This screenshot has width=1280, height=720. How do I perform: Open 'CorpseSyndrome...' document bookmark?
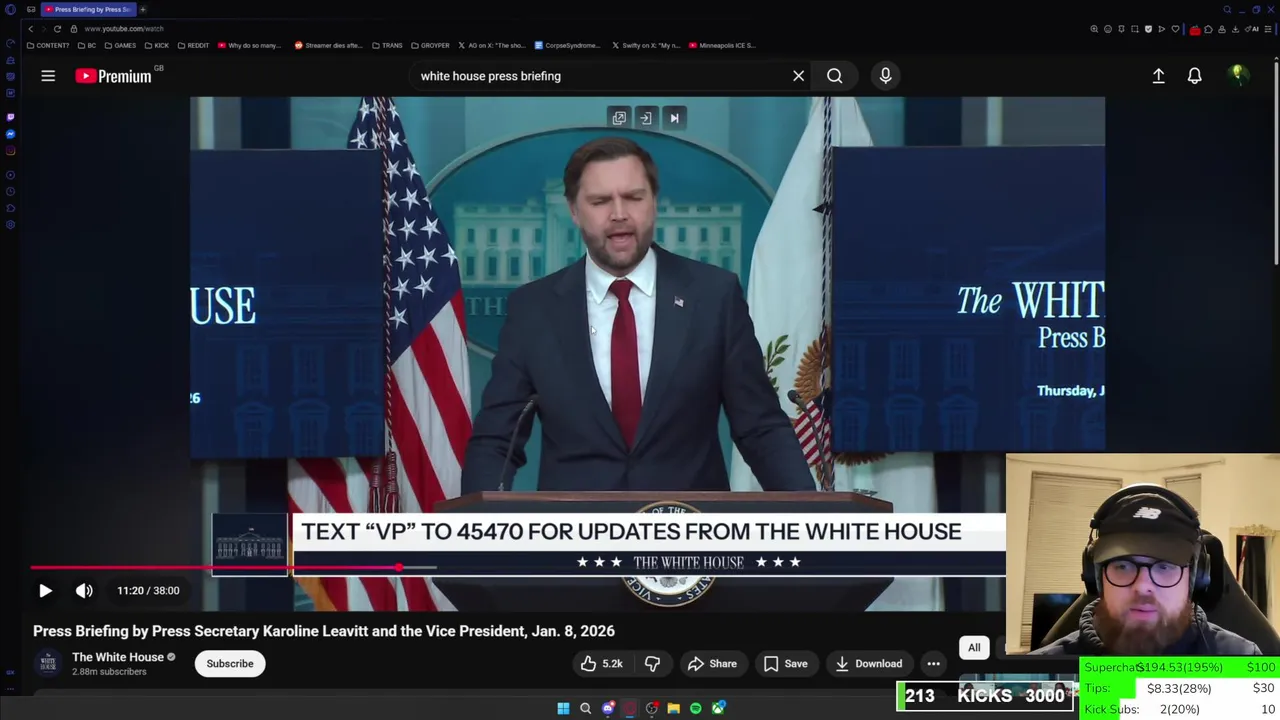[x=568, y=45]
